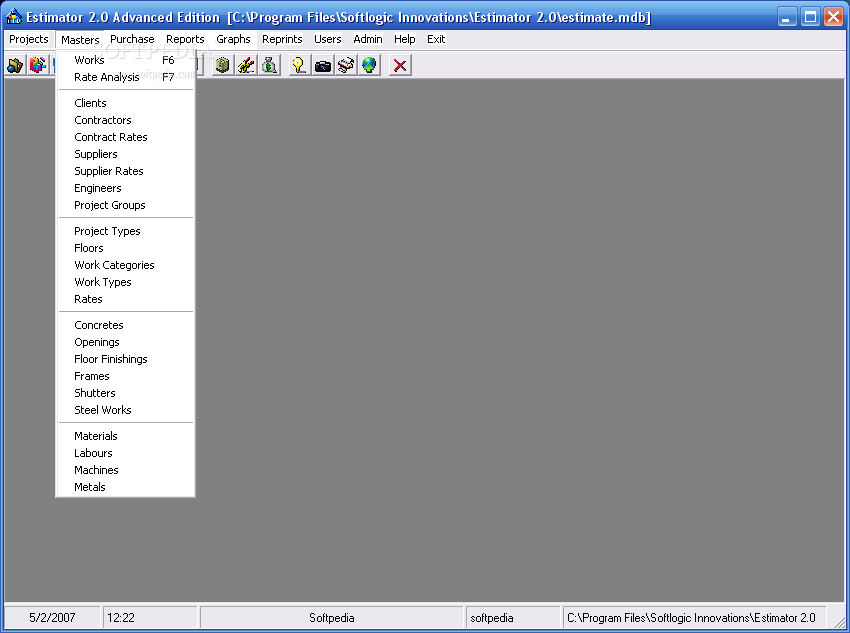Close the open Masters menu

(80, 40)
